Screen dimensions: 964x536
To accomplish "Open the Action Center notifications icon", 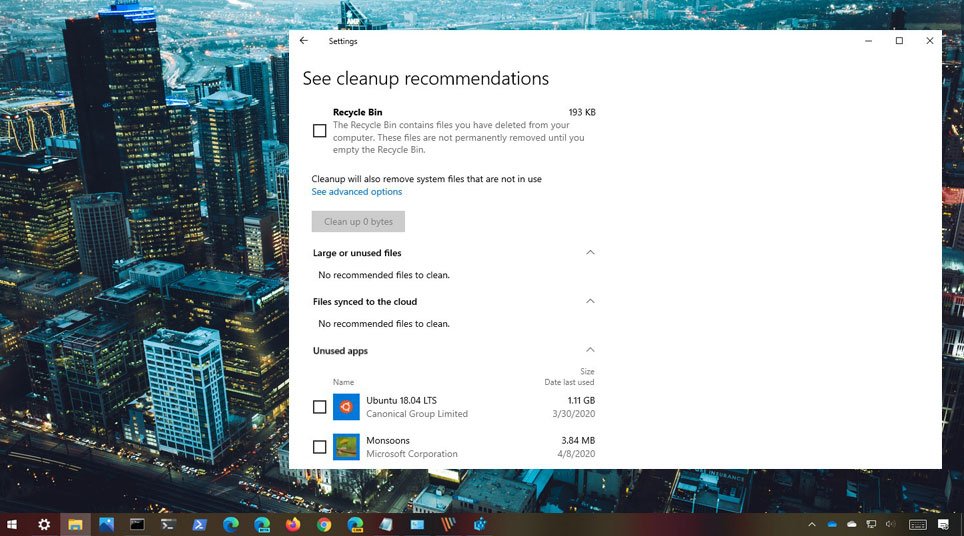I will [943, 524].
